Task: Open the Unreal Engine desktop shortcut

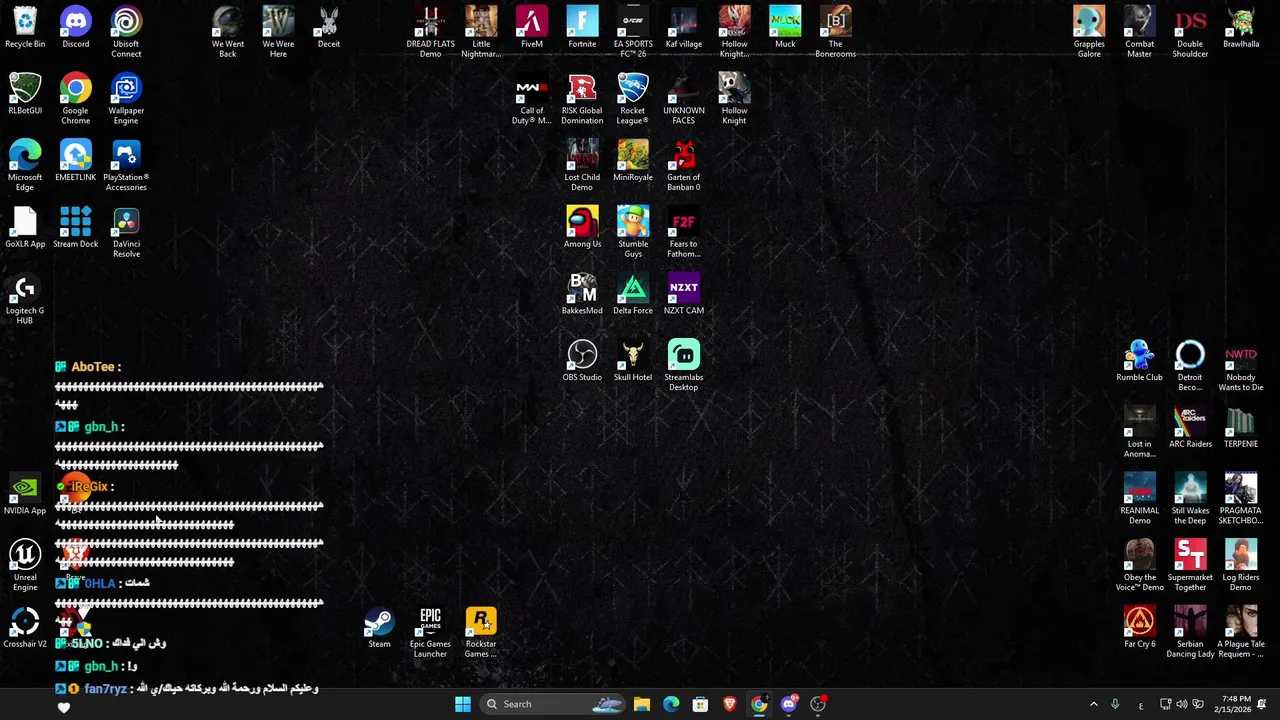Action: [25, 565]
